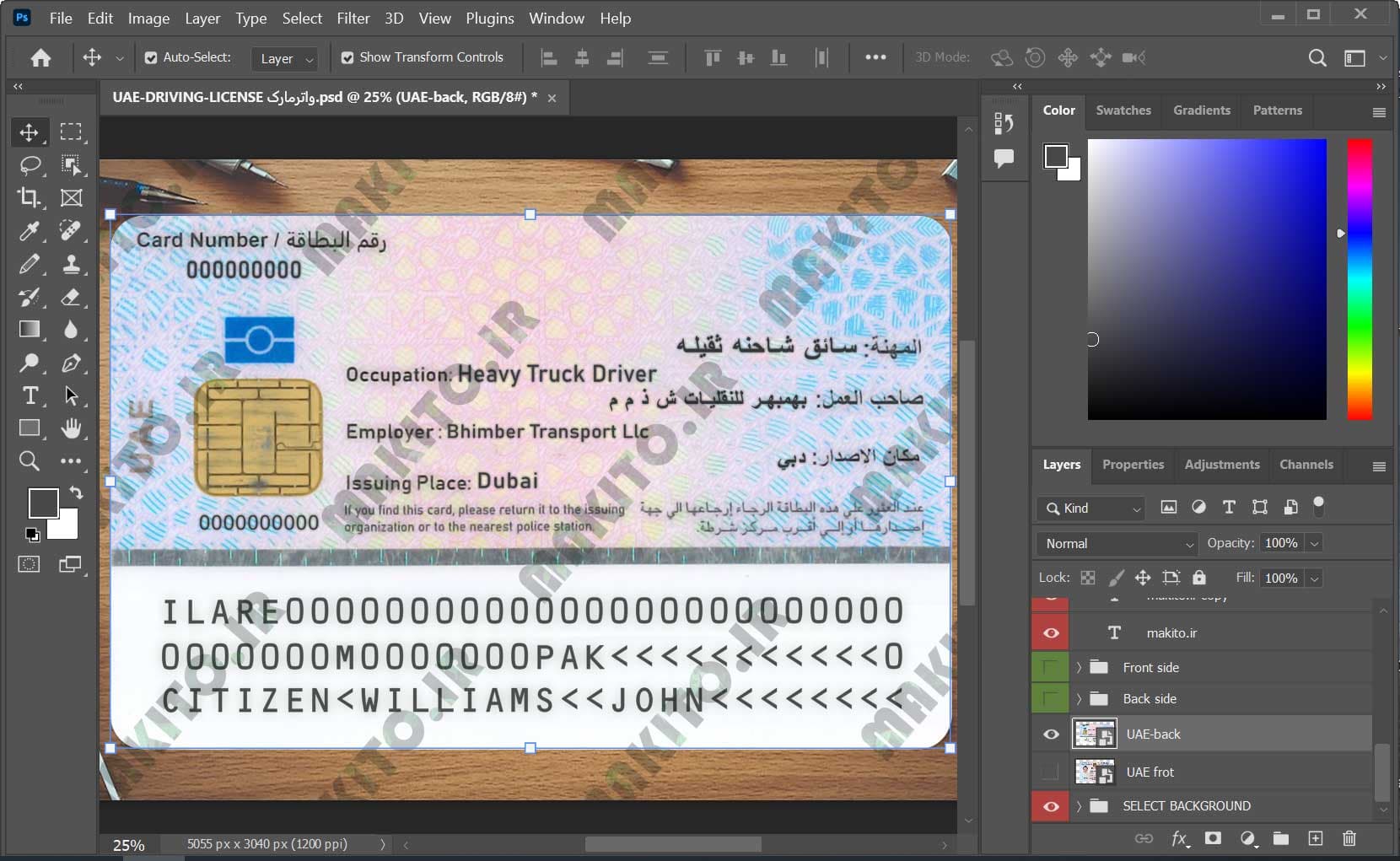Expand the Back side layer group
1400x861 pixels.
click(1079, 698)
